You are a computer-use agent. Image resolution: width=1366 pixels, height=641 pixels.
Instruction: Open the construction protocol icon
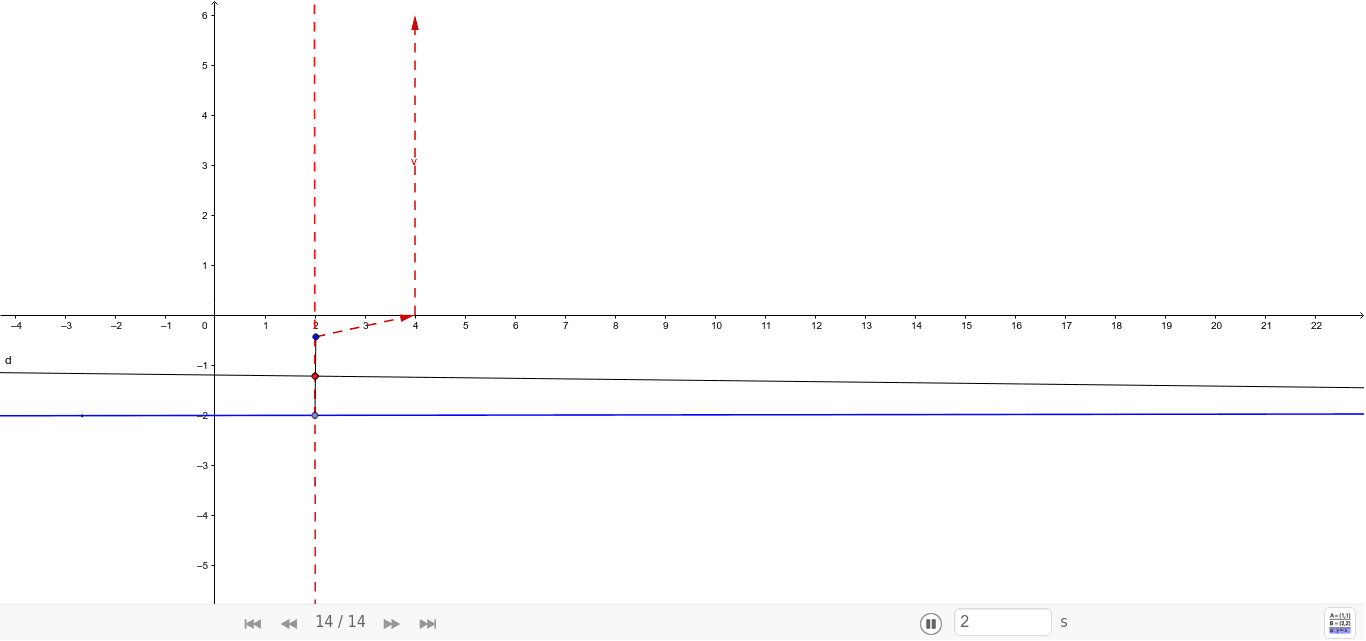pos(1340,623)
